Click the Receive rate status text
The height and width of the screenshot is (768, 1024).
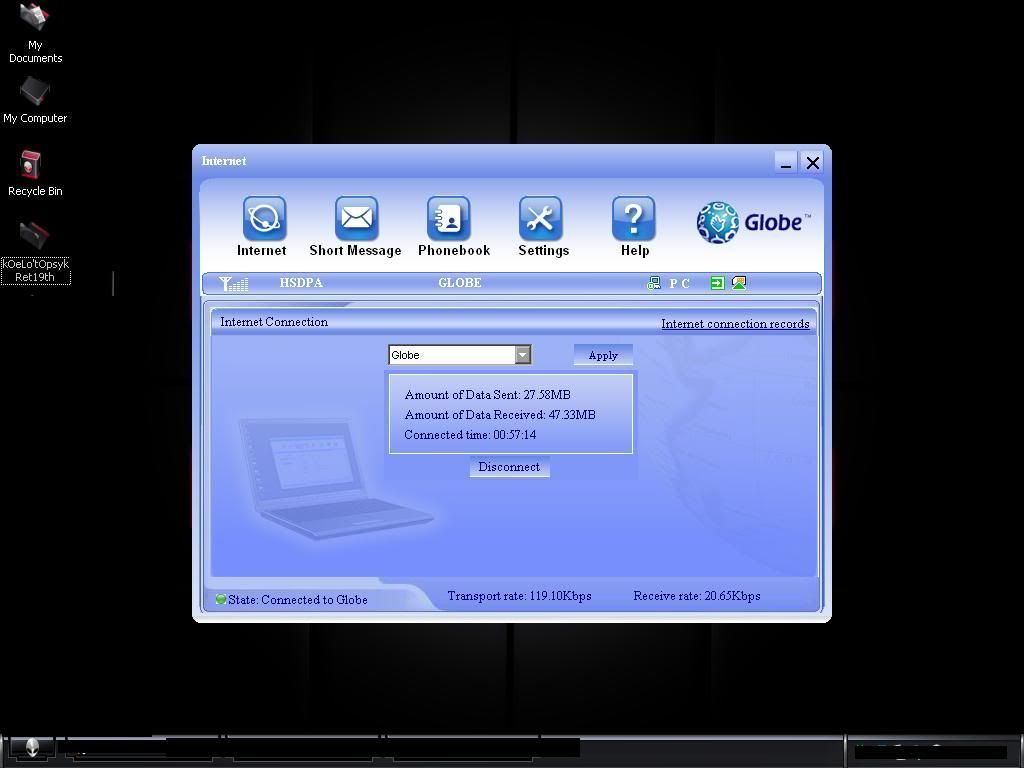[697, 596]
